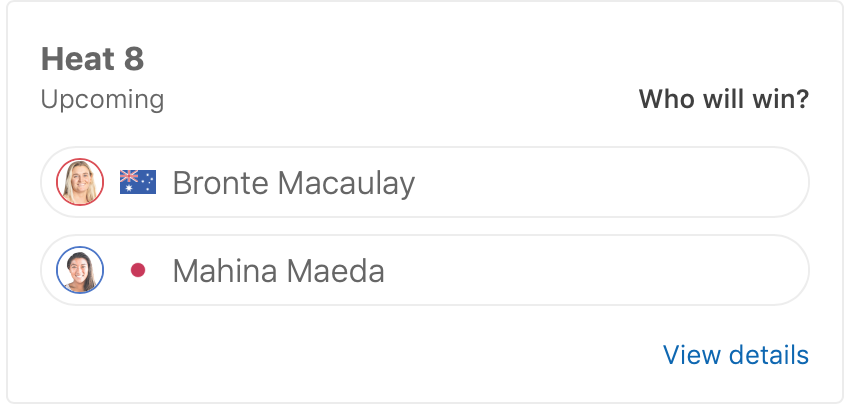Vote for the Australian surfer option
This screenshot has width=856, height=412.
point(424,182)
